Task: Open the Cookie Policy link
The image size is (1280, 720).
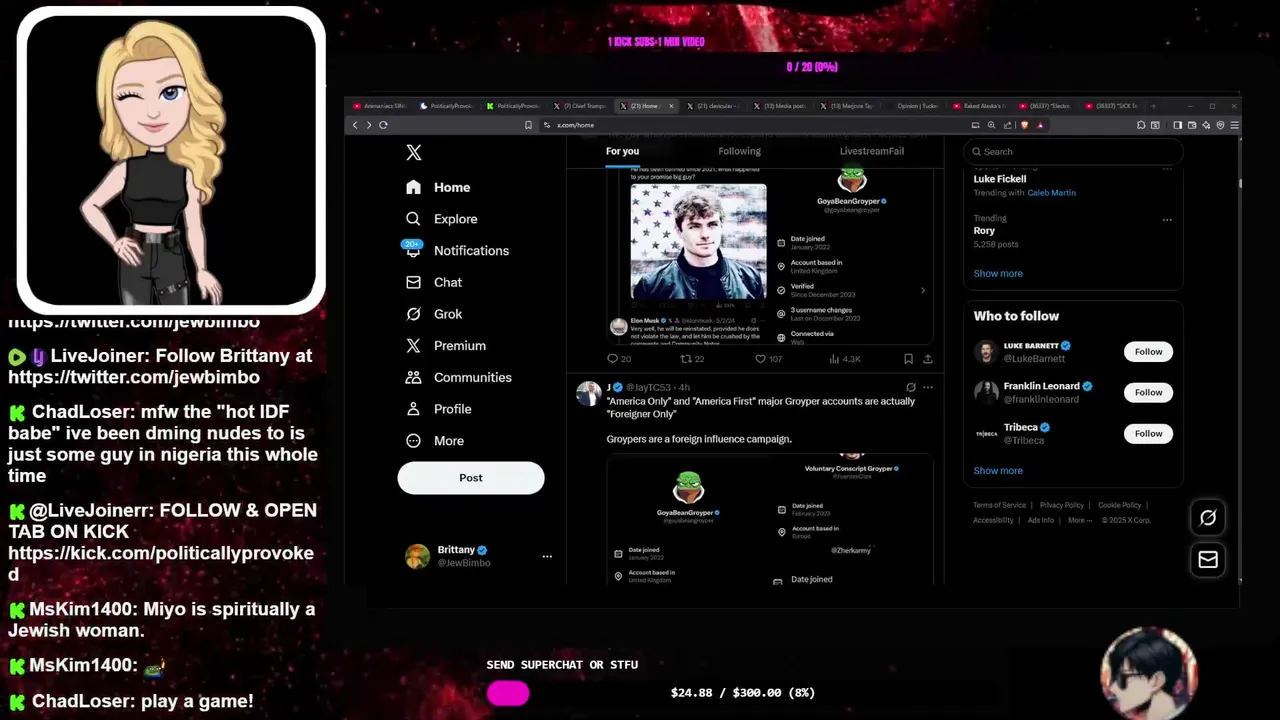Action: click(x=1119, y=505)
